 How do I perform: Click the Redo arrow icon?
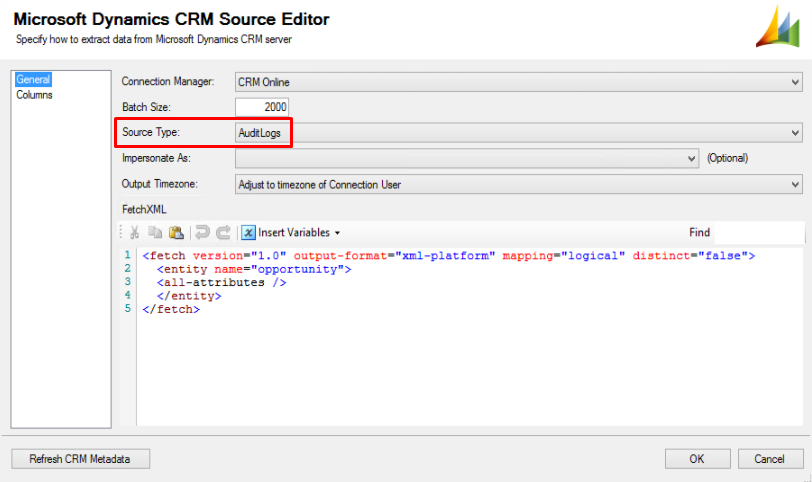(x=223, y=232)
